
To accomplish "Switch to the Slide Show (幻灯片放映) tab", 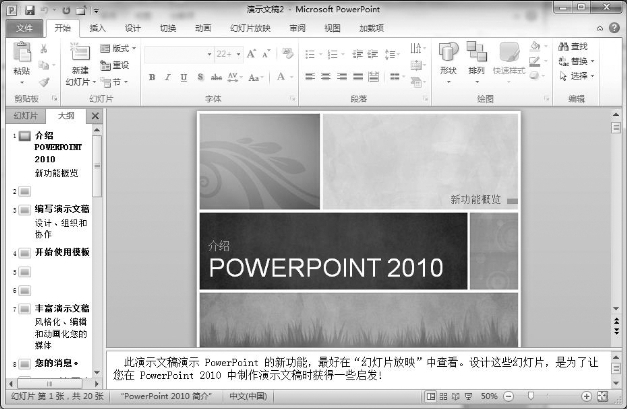I will 250,28.
